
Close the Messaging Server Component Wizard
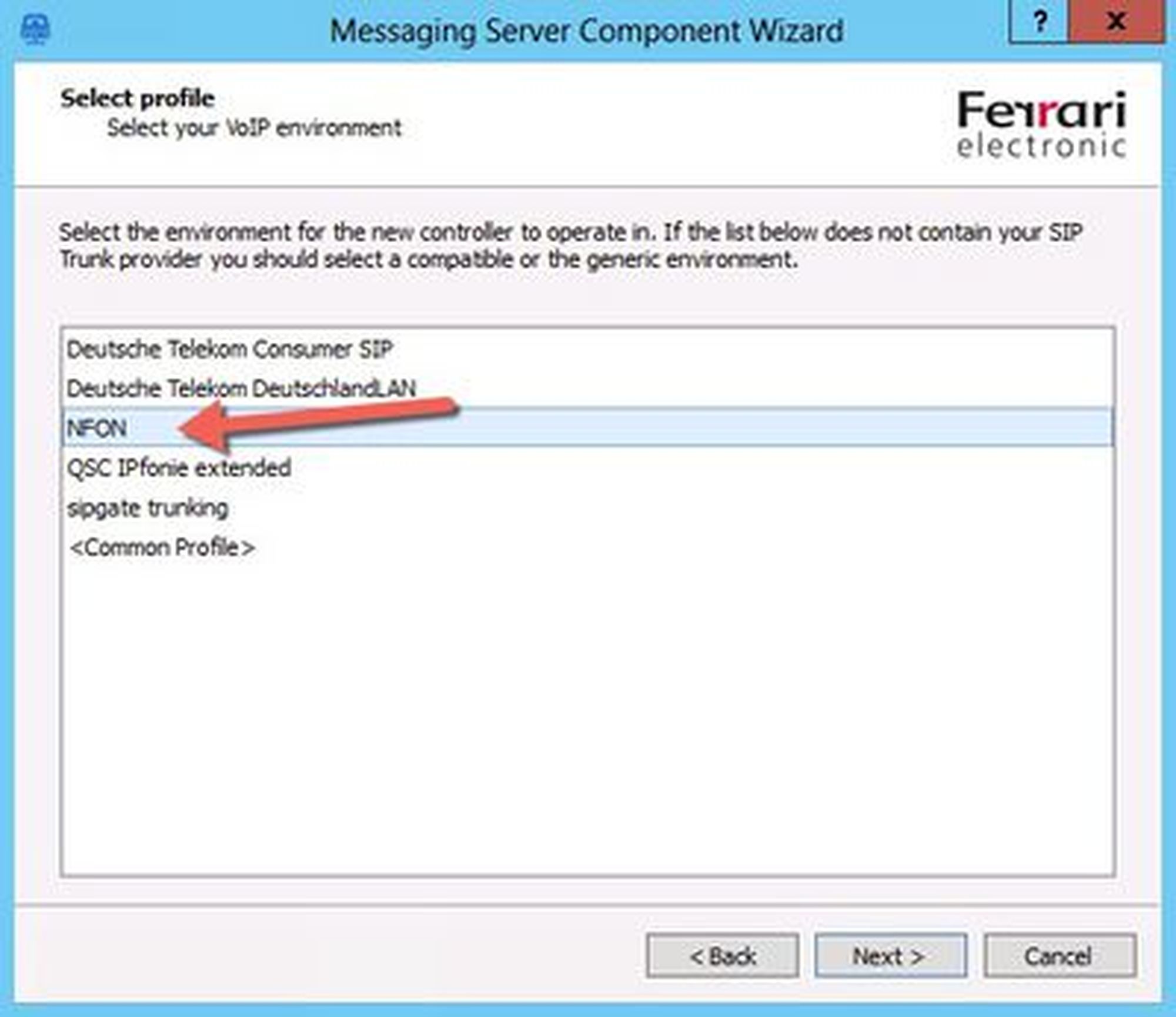(x=1115, y=24)
